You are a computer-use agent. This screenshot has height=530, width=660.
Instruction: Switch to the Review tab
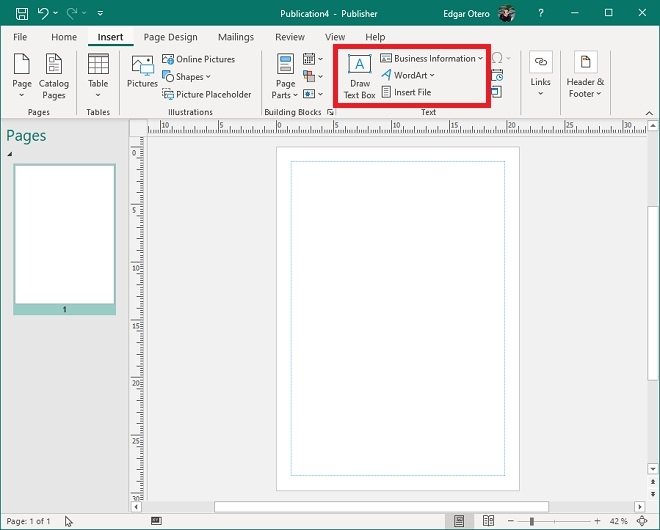(290, 37)
